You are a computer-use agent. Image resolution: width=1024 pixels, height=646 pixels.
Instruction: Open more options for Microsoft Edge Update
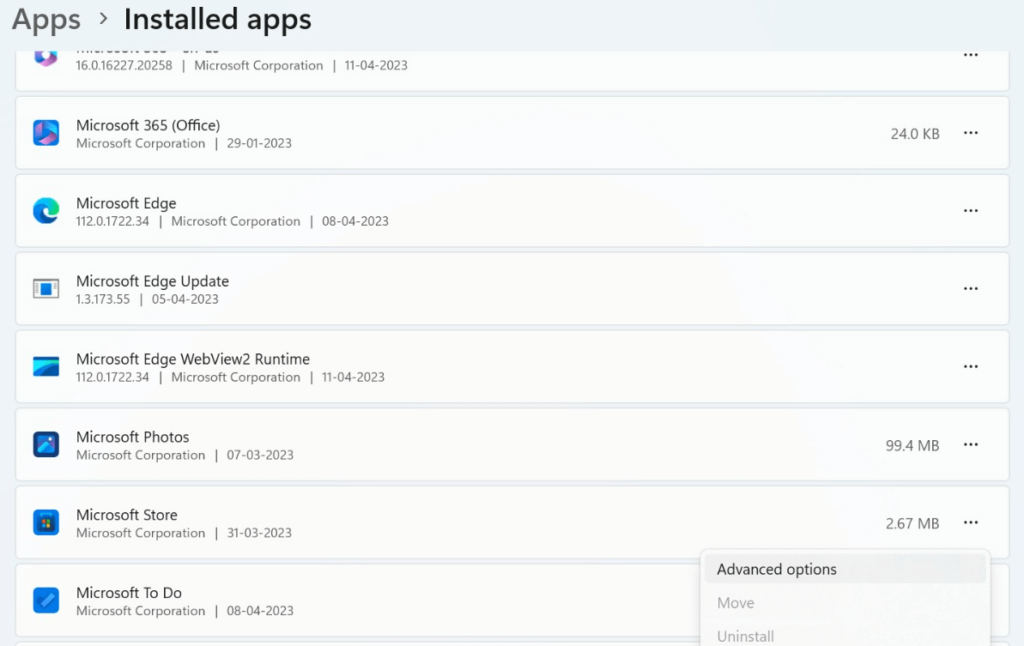[x=970, y=289]
